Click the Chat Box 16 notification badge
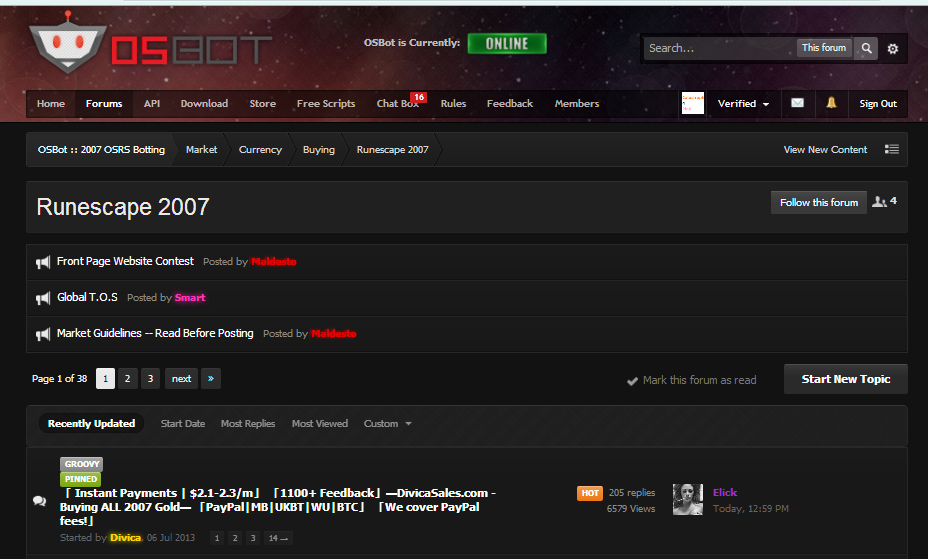The height and width of the screenshot is (559, 928). (418, 97)
